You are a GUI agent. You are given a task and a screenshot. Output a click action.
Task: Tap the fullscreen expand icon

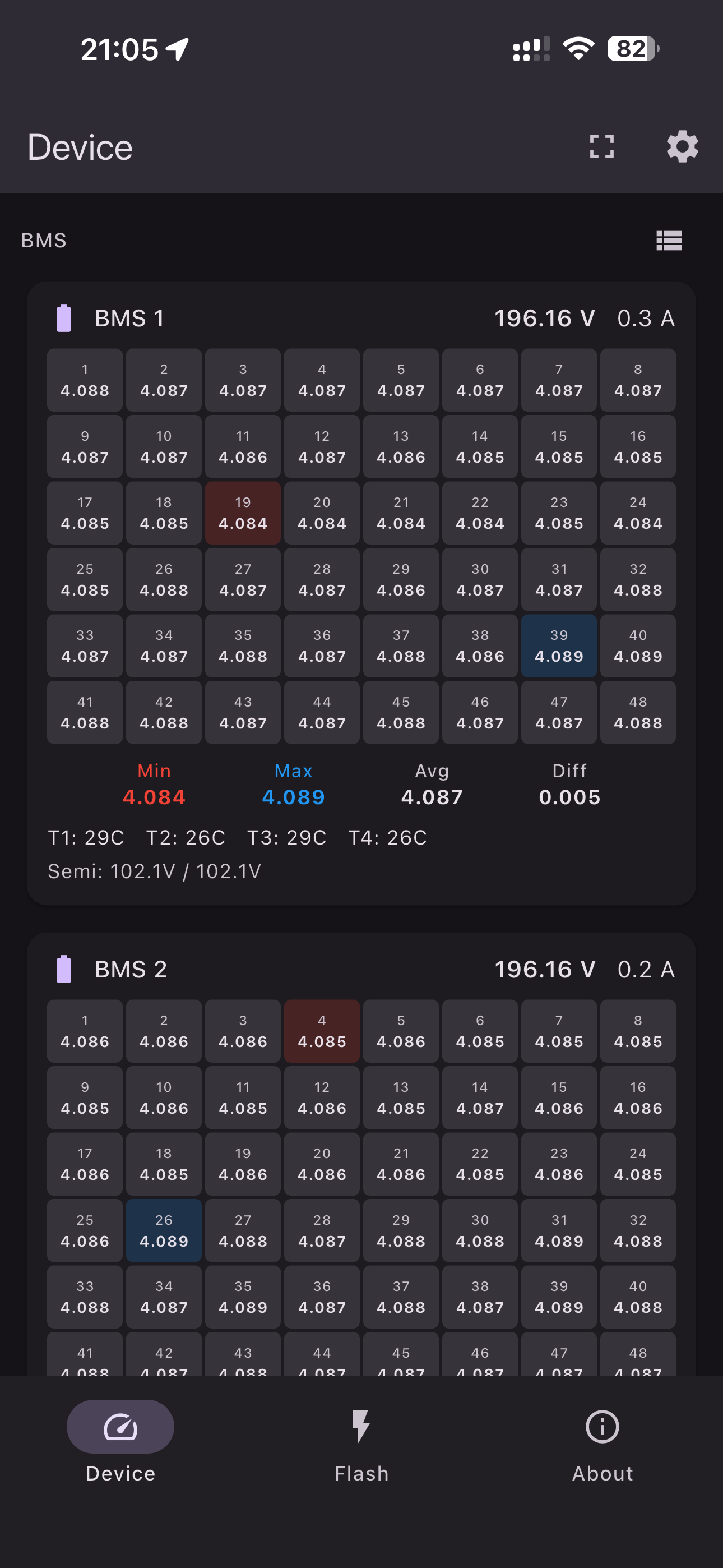601,147
